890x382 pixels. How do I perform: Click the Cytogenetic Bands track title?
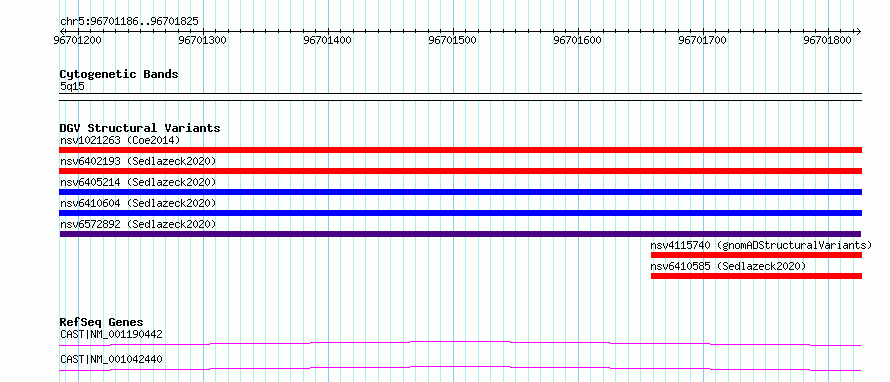coord(119,74)
